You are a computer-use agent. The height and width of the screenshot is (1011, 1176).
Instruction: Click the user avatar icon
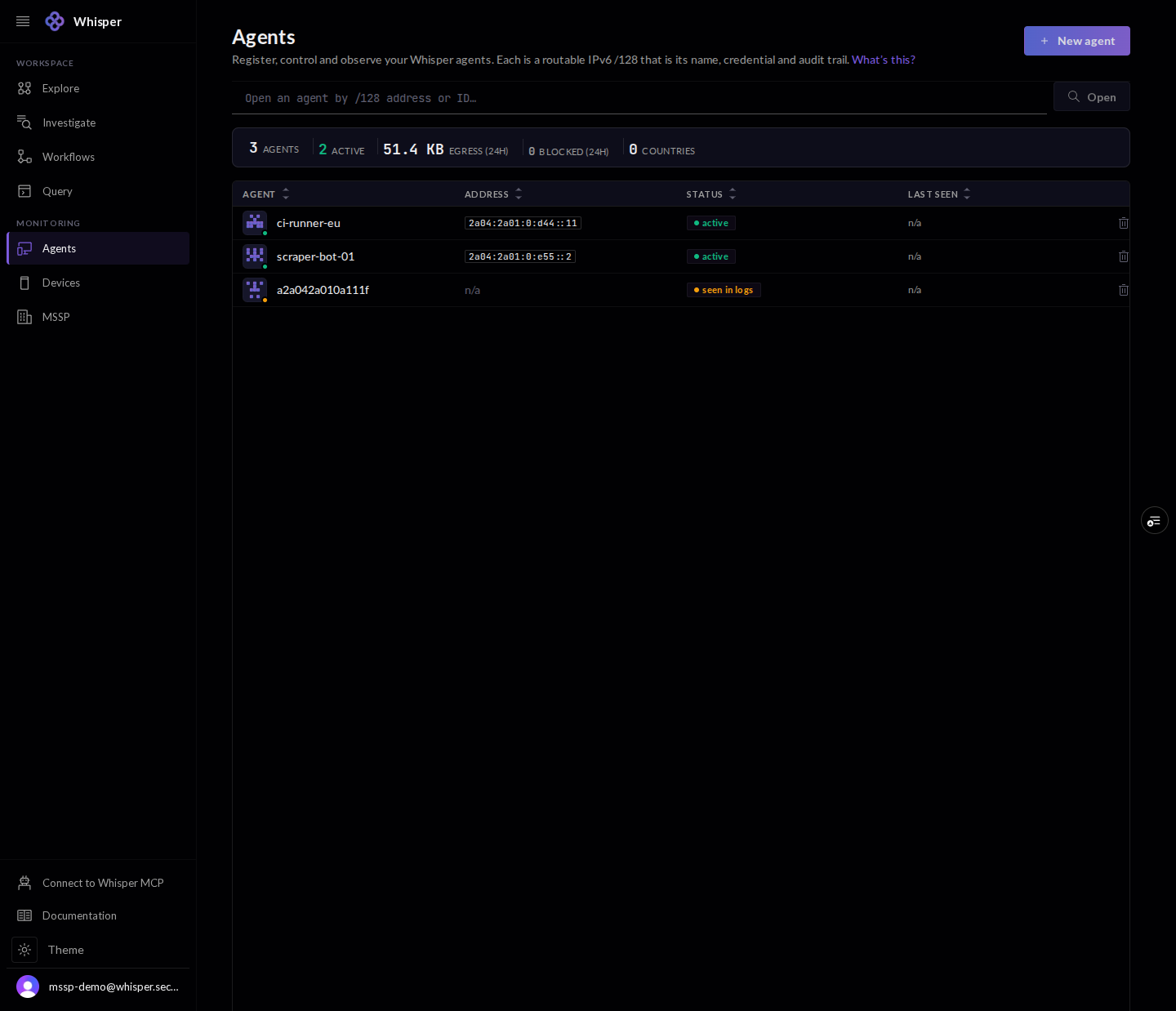coord(28,987)
